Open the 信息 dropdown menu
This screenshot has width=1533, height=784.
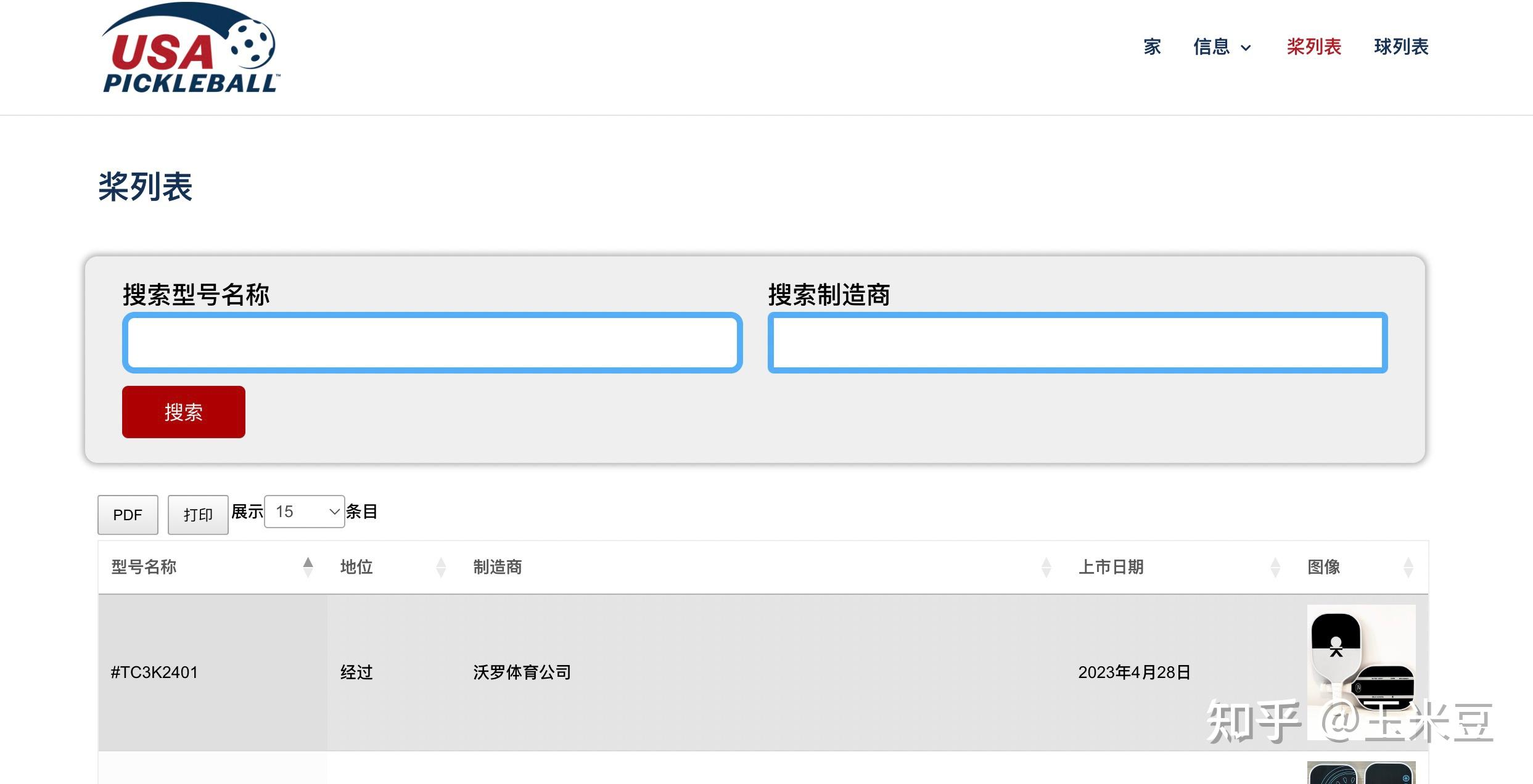(x=1223, y=47)
